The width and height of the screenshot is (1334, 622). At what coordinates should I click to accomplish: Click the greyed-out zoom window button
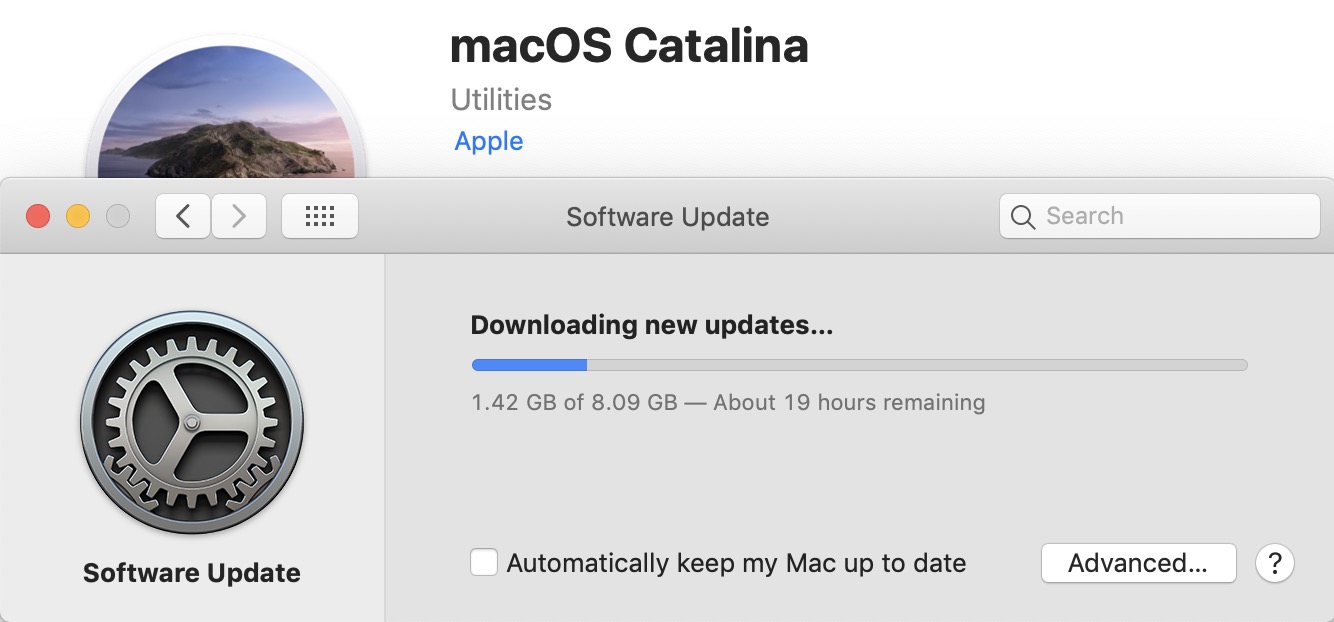click(x=118, y=216)
